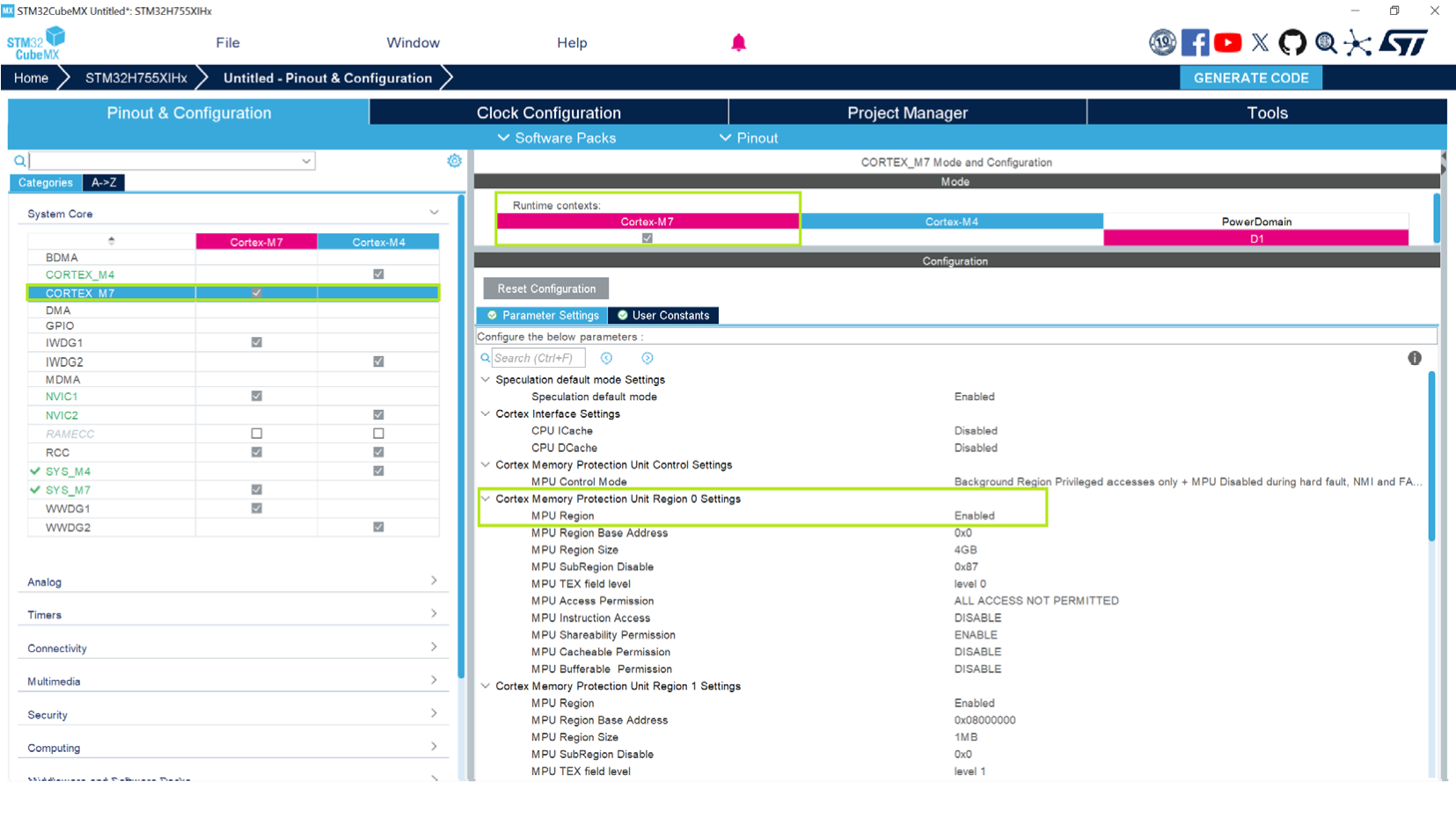Open the peripheral list settings gear
This screenshot has width=1456, height=818.
click(454, 161)
